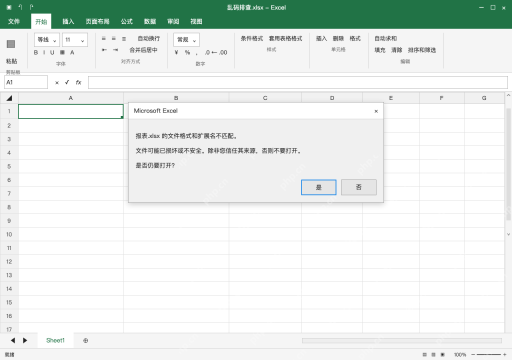The height and width of the screenshot is (360, 512).
Task: Toggle Wrap Text (自动换行)
Action: [149, 39]
